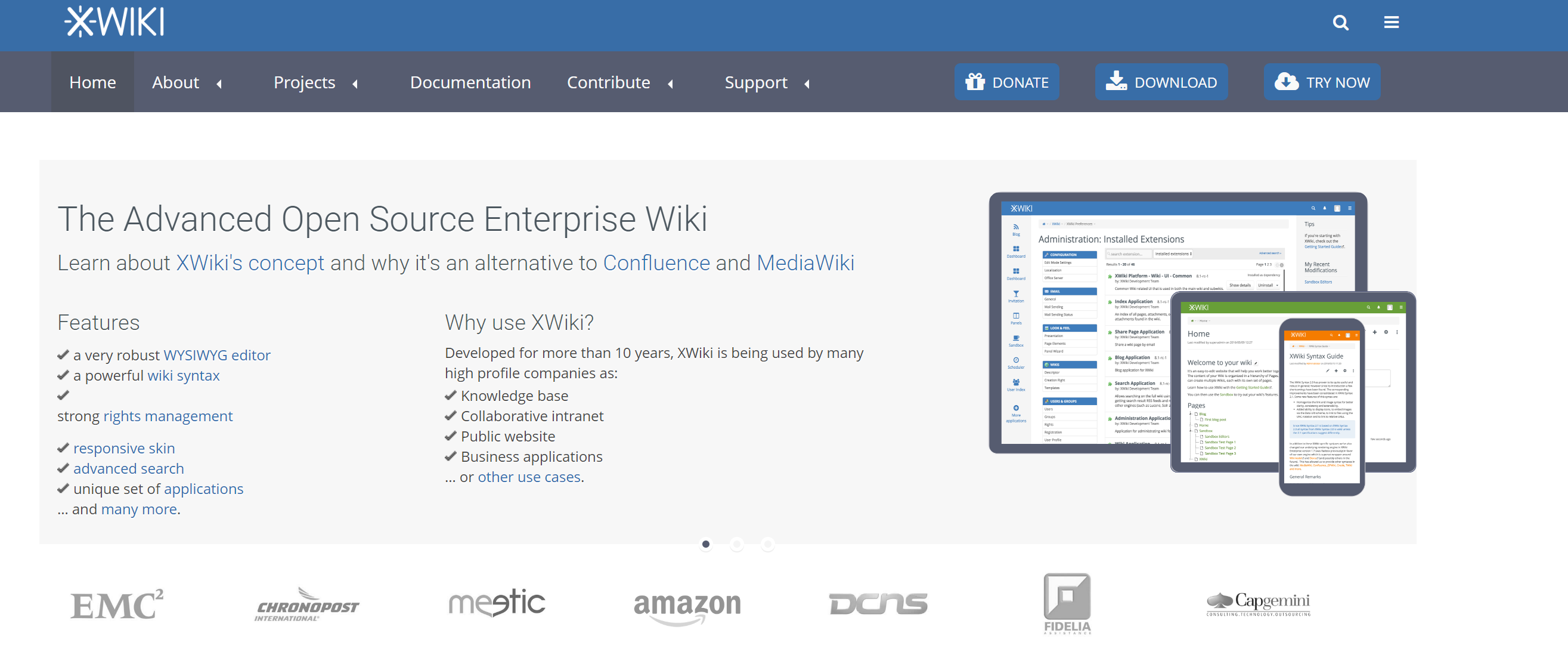Click the Why use XWiki? heading
Viewport: 1568px width, 670px height.
[x=519, y=322]
